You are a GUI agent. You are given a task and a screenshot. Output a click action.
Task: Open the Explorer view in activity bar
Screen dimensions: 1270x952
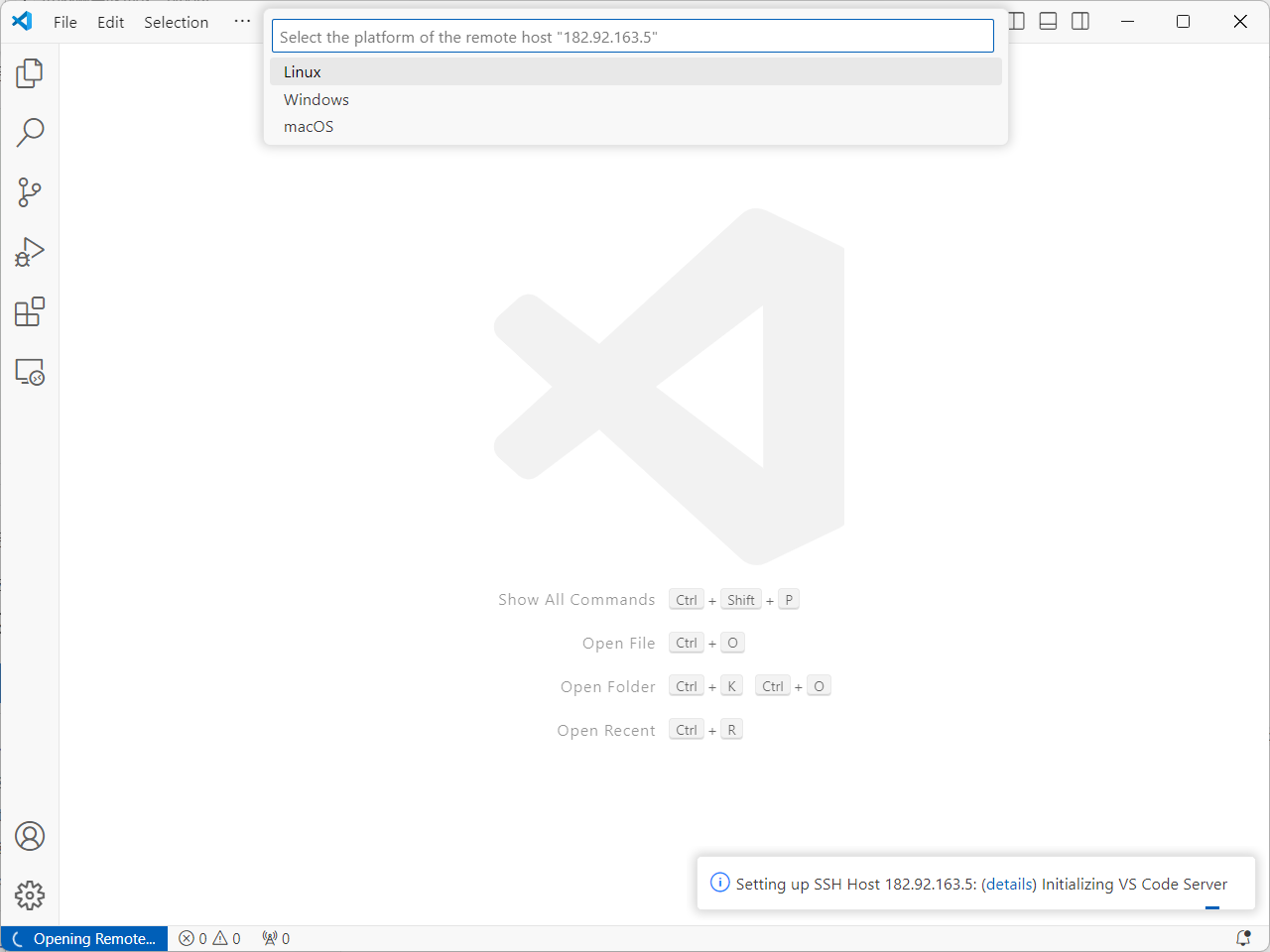[x=30, y=72]
